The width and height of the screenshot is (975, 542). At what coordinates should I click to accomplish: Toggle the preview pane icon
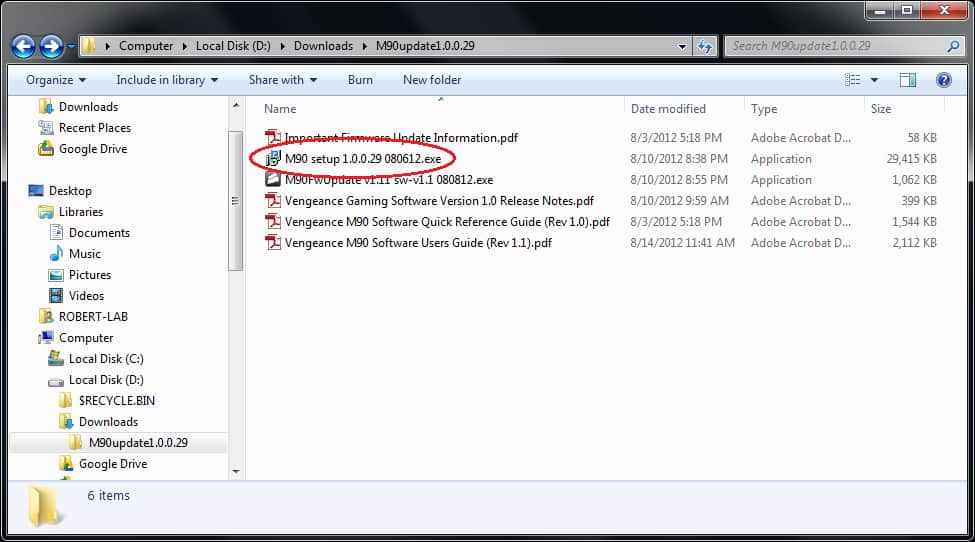click(x=908, y=80)
